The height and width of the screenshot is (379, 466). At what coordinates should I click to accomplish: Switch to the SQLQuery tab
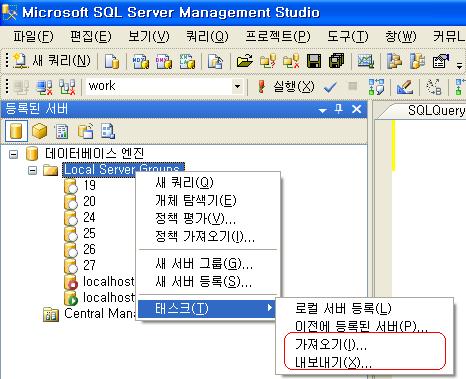click(x=436, y=110)
